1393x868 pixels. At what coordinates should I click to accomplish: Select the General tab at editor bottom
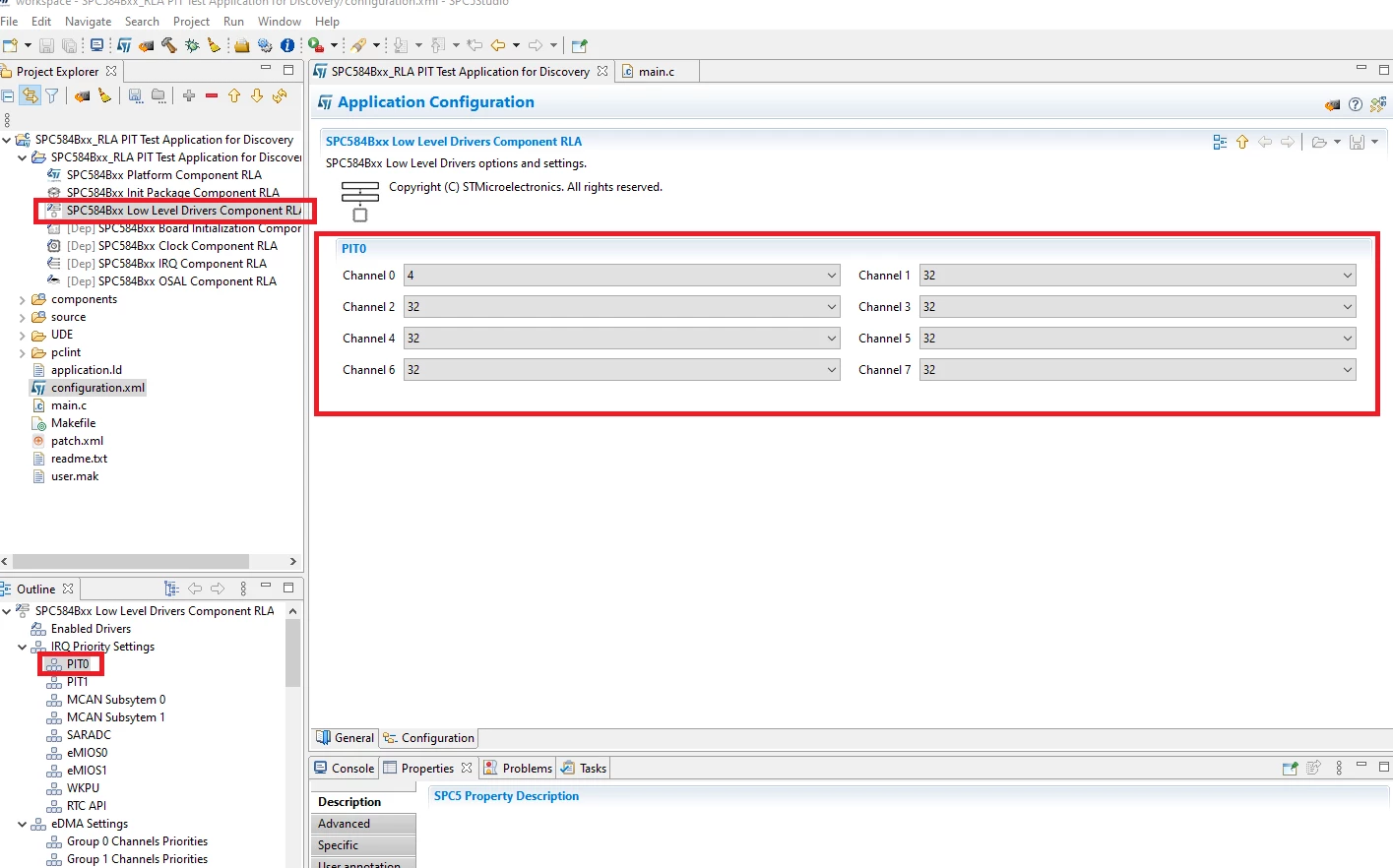tap(346, 738)
